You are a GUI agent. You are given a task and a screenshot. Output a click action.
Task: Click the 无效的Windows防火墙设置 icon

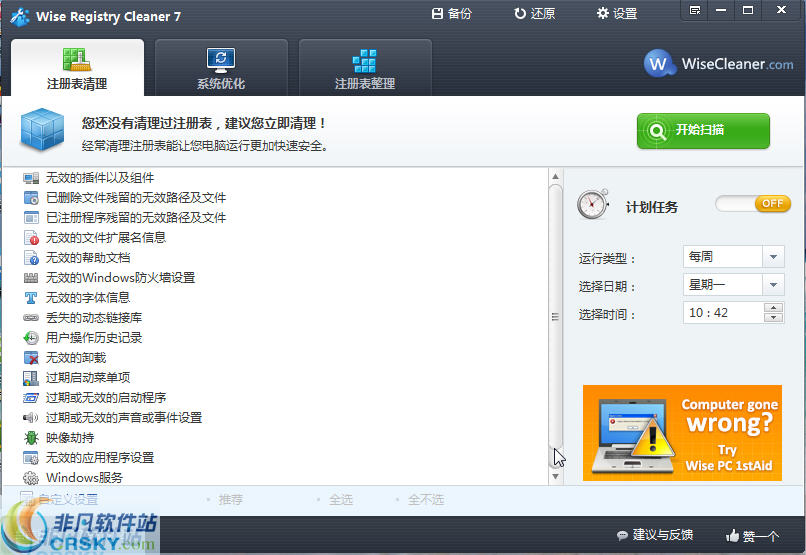click(x=31, y=278)
